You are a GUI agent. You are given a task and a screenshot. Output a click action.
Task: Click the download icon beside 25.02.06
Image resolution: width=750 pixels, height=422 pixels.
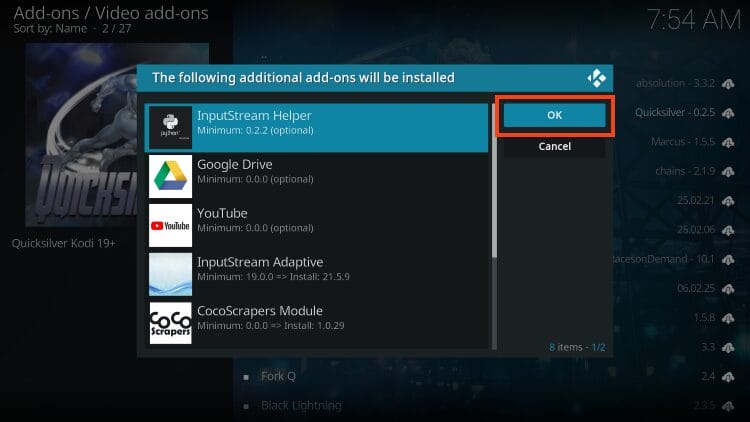(728, 231)
